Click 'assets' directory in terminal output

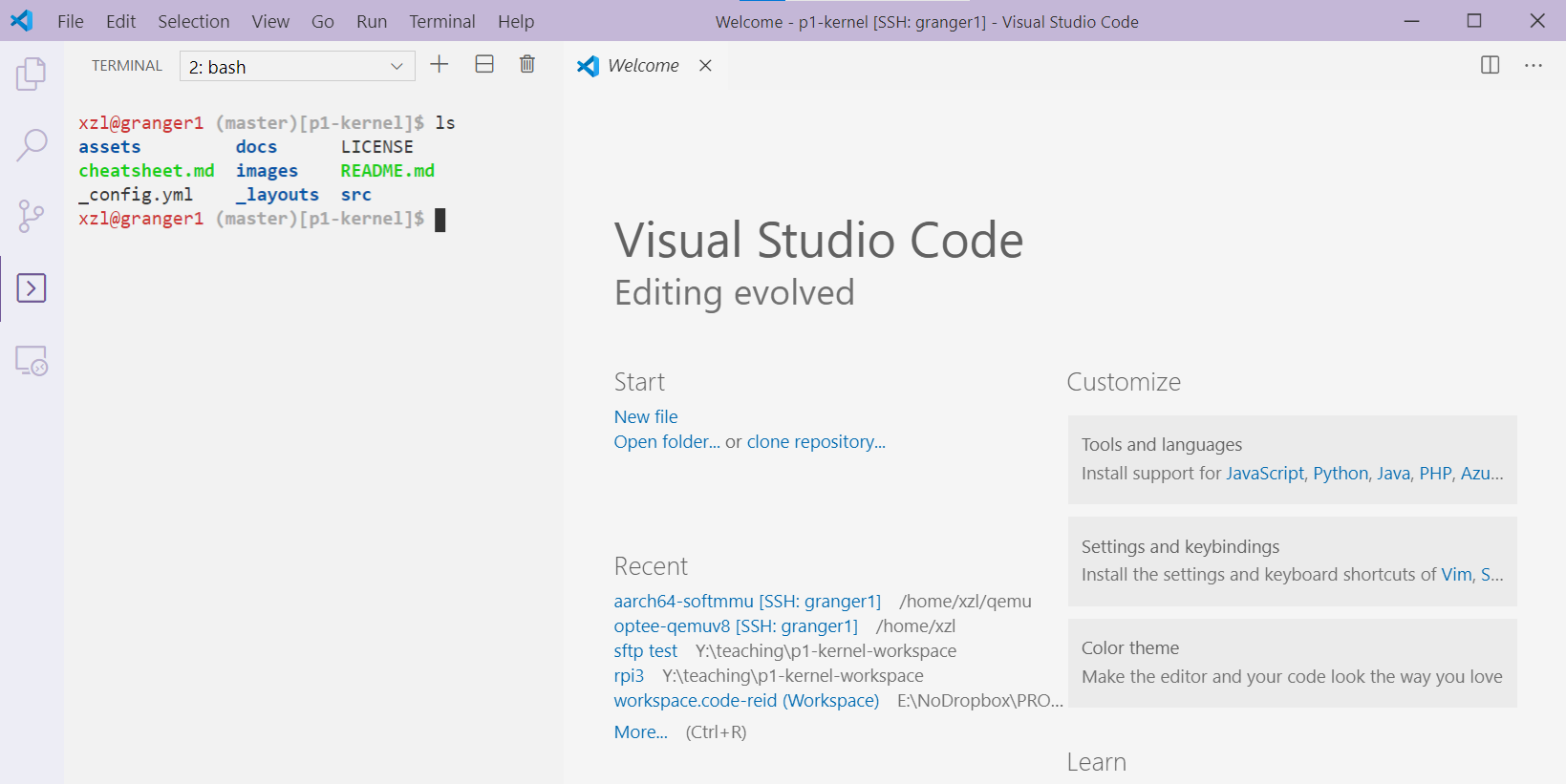pyautogui.click(x=110, y=146)
